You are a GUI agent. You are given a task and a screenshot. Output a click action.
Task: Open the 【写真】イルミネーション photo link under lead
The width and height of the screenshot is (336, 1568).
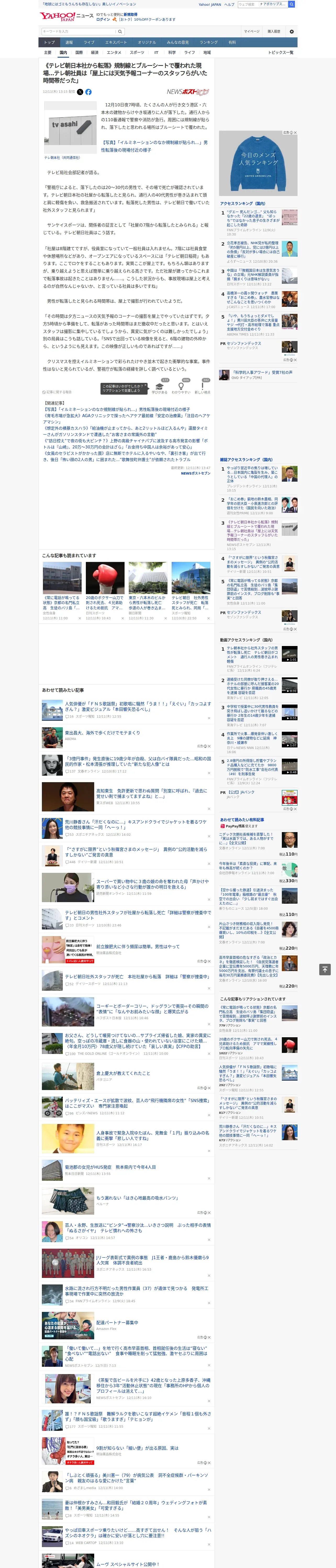[x=154, y=146]
